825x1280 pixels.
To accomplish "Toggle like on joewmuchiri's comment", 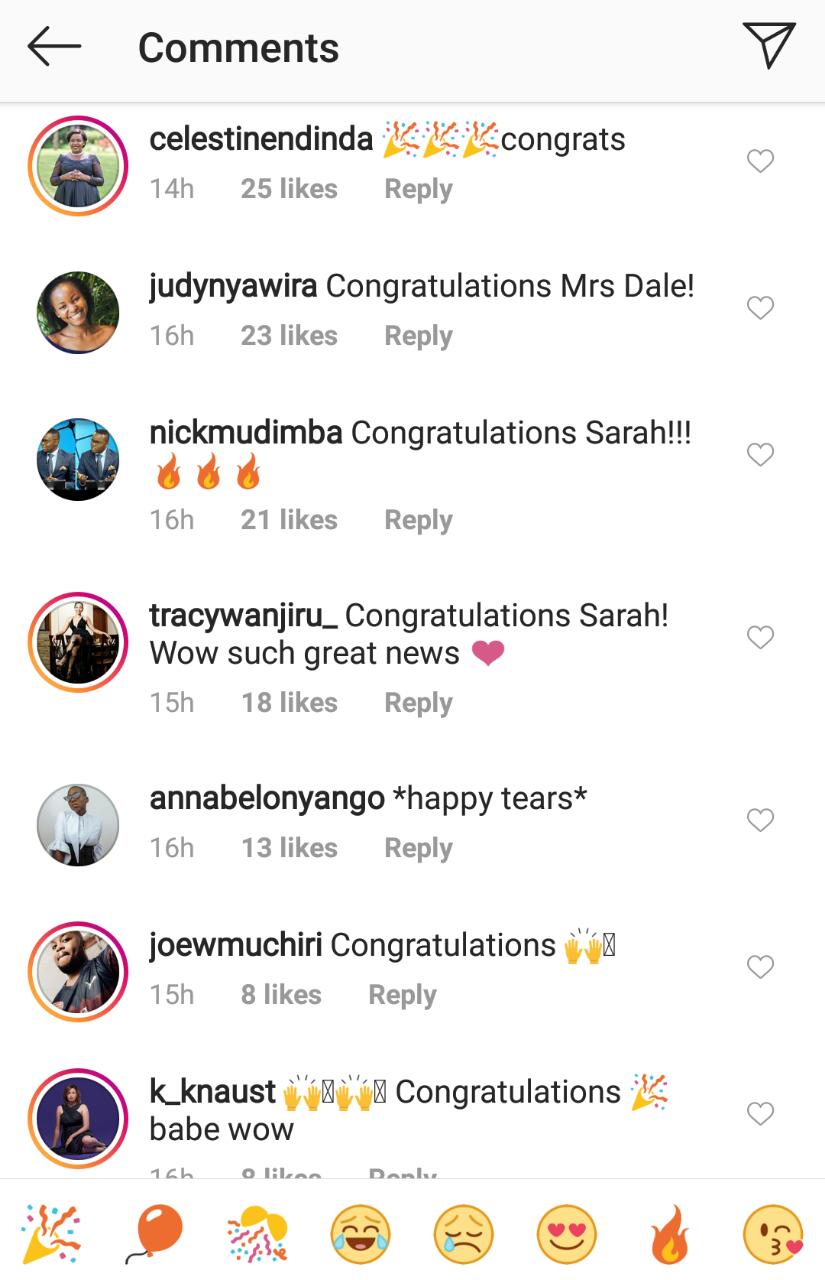I will click(x=761, y=967).
